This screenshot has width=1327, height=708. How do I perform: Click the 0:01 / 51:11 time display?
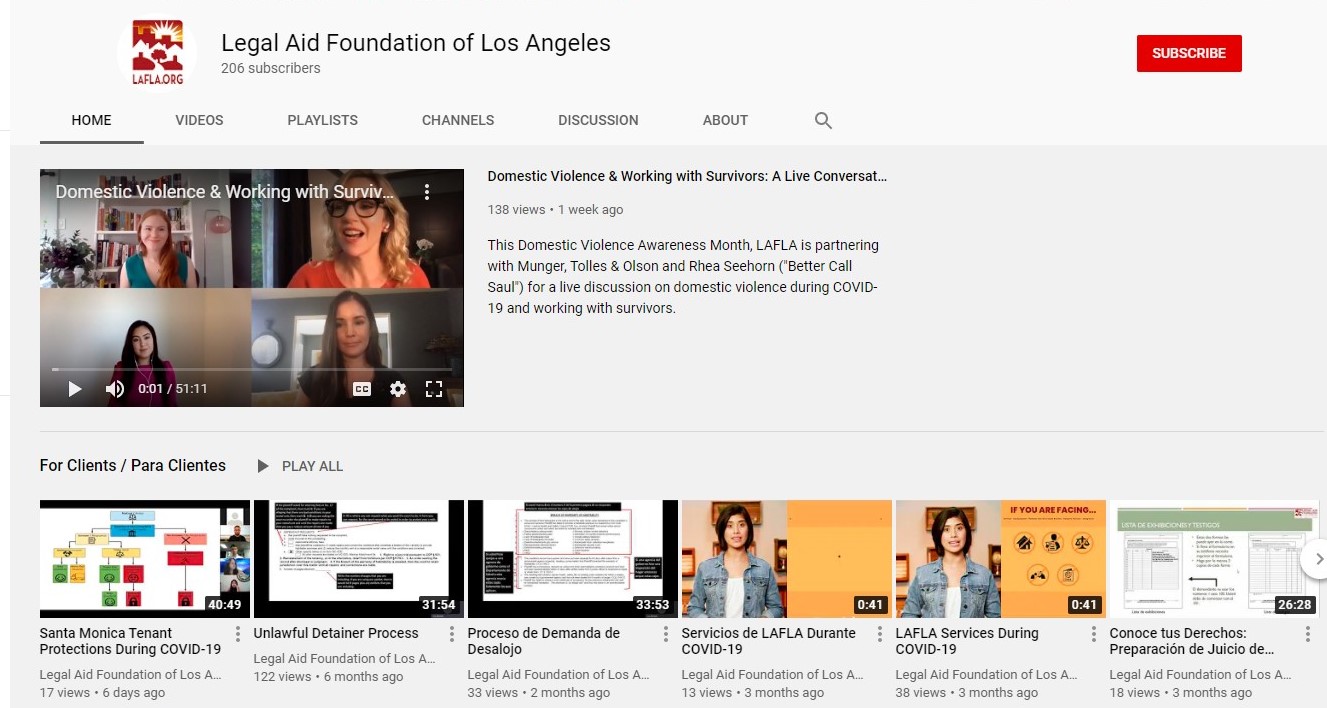coord(173,389)
